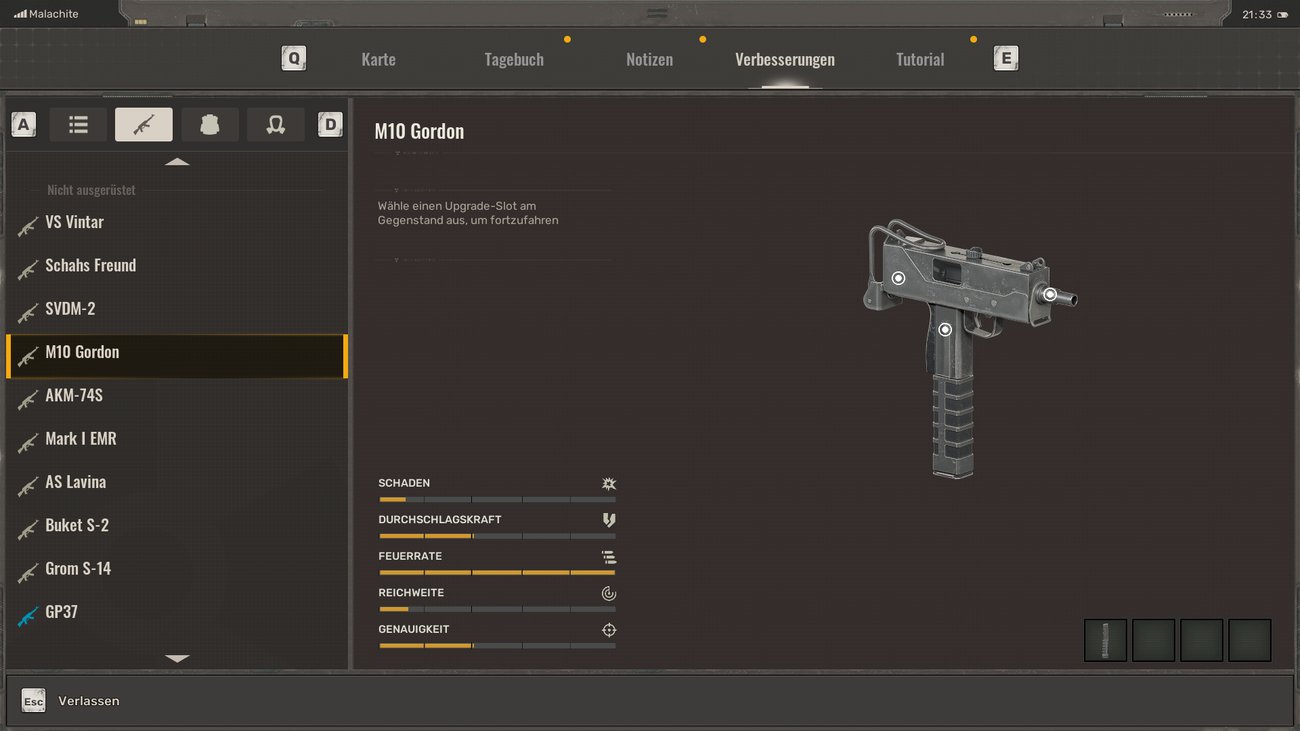Select the weapons category icon
This screenshot has height=731, width=1300.
143,125
